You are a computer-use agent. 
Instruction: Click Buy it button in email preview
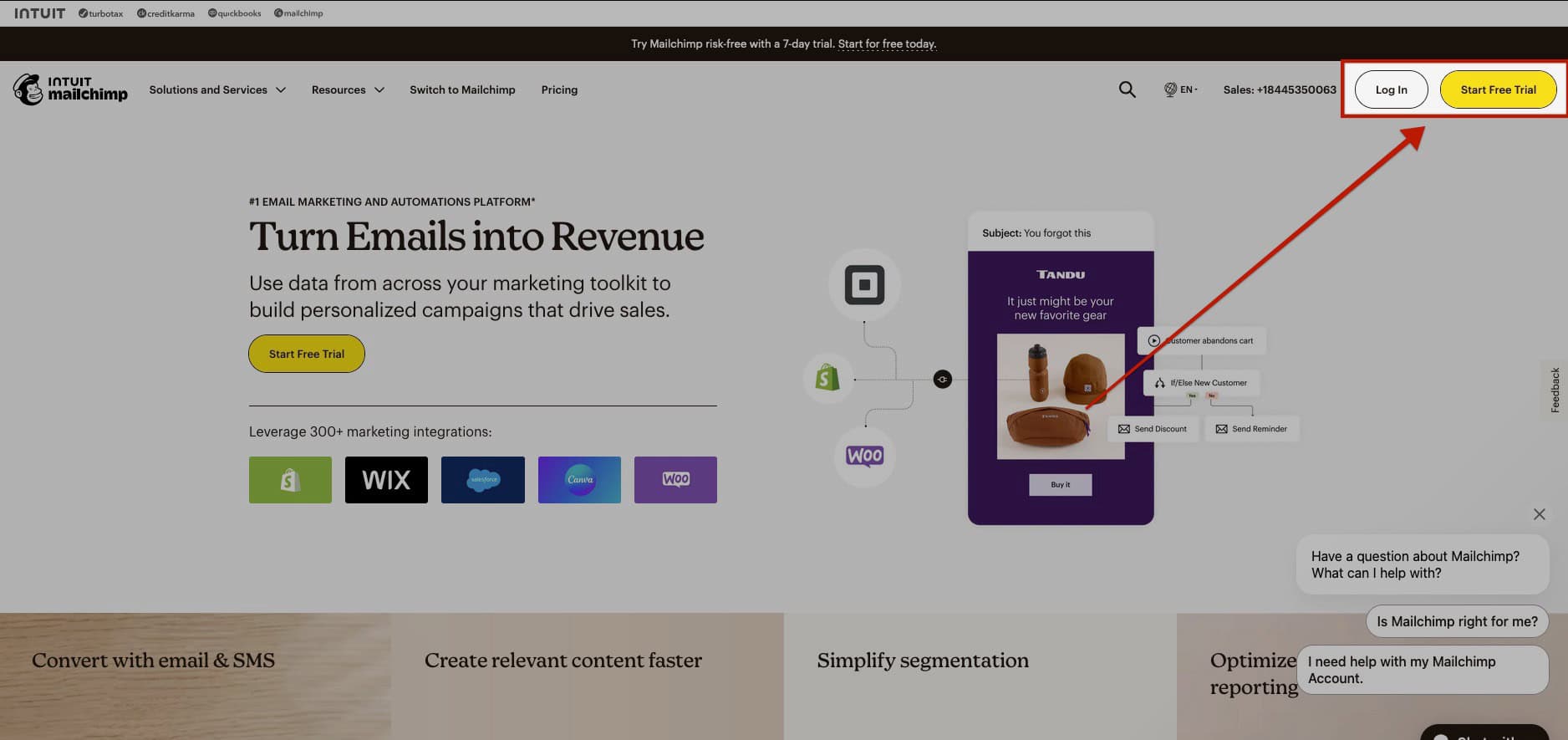(1060, 485)
